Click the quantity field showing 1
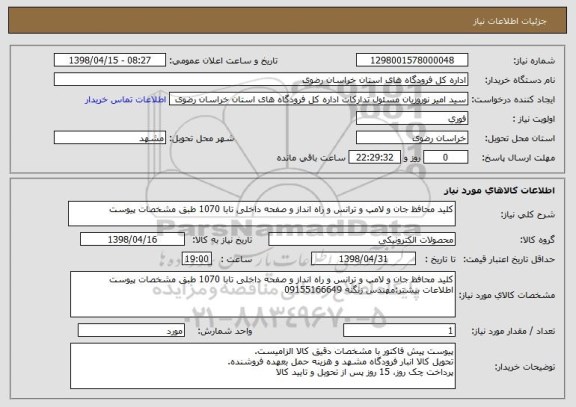576x407 pixels. click(399, 331)
